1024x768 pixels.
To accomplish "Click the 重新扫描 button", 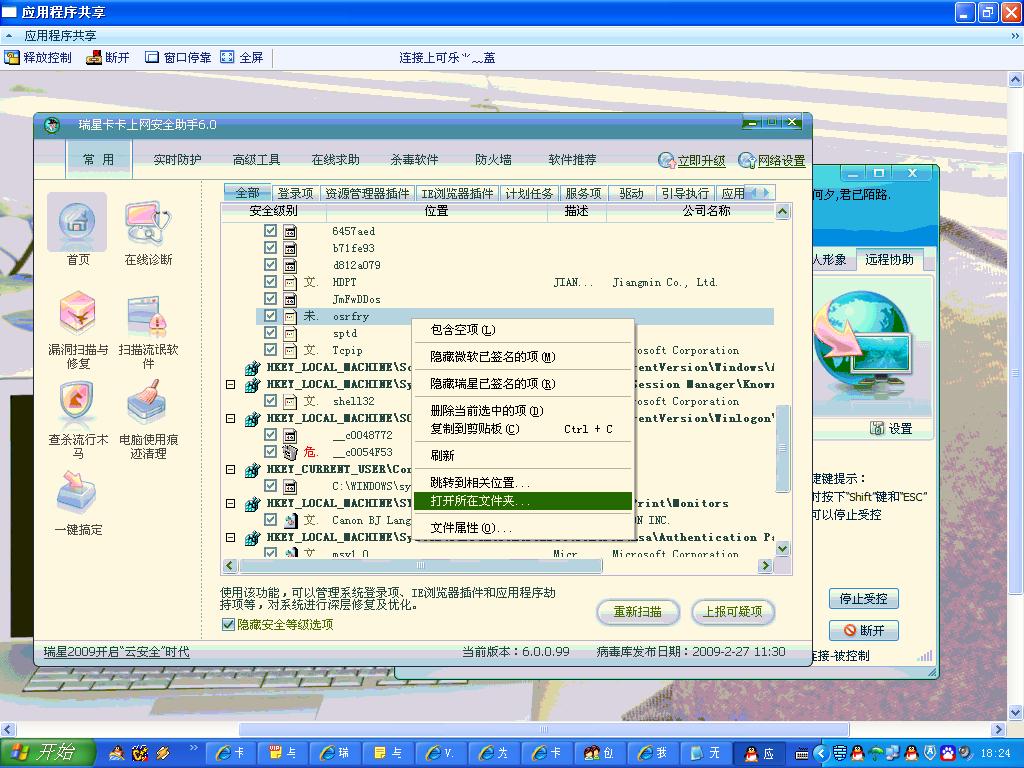I will (x=637, y=612).
